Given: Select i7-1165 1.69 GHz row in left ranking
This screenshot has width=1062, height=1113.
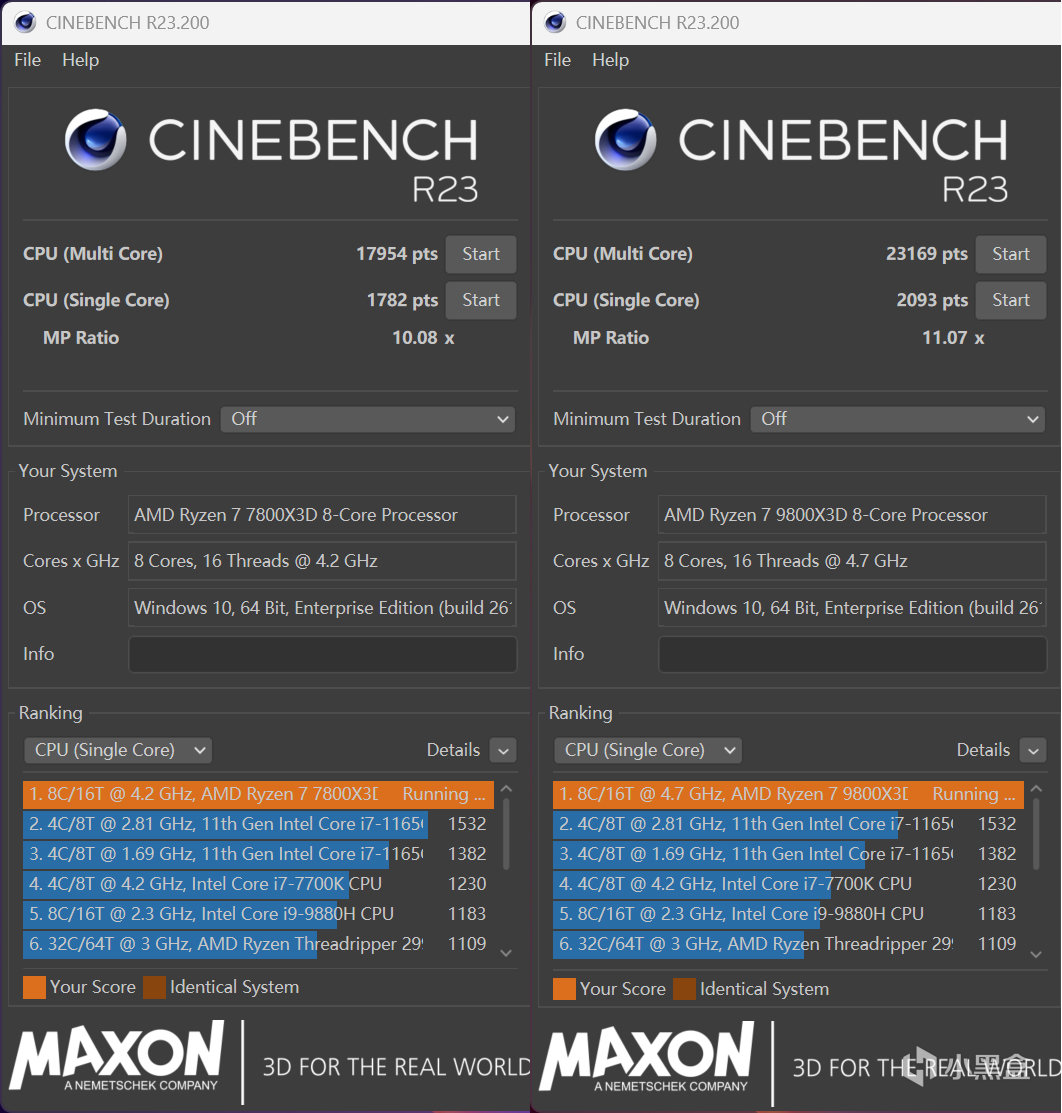Looking at the screenshot, I should point(258,854).
